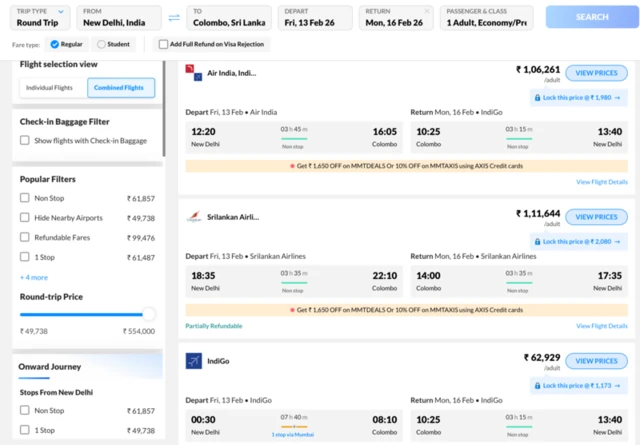Tick Show flights with Check-in Baggage
Viewport: 640px width, 445px height.
pos(25,141)
